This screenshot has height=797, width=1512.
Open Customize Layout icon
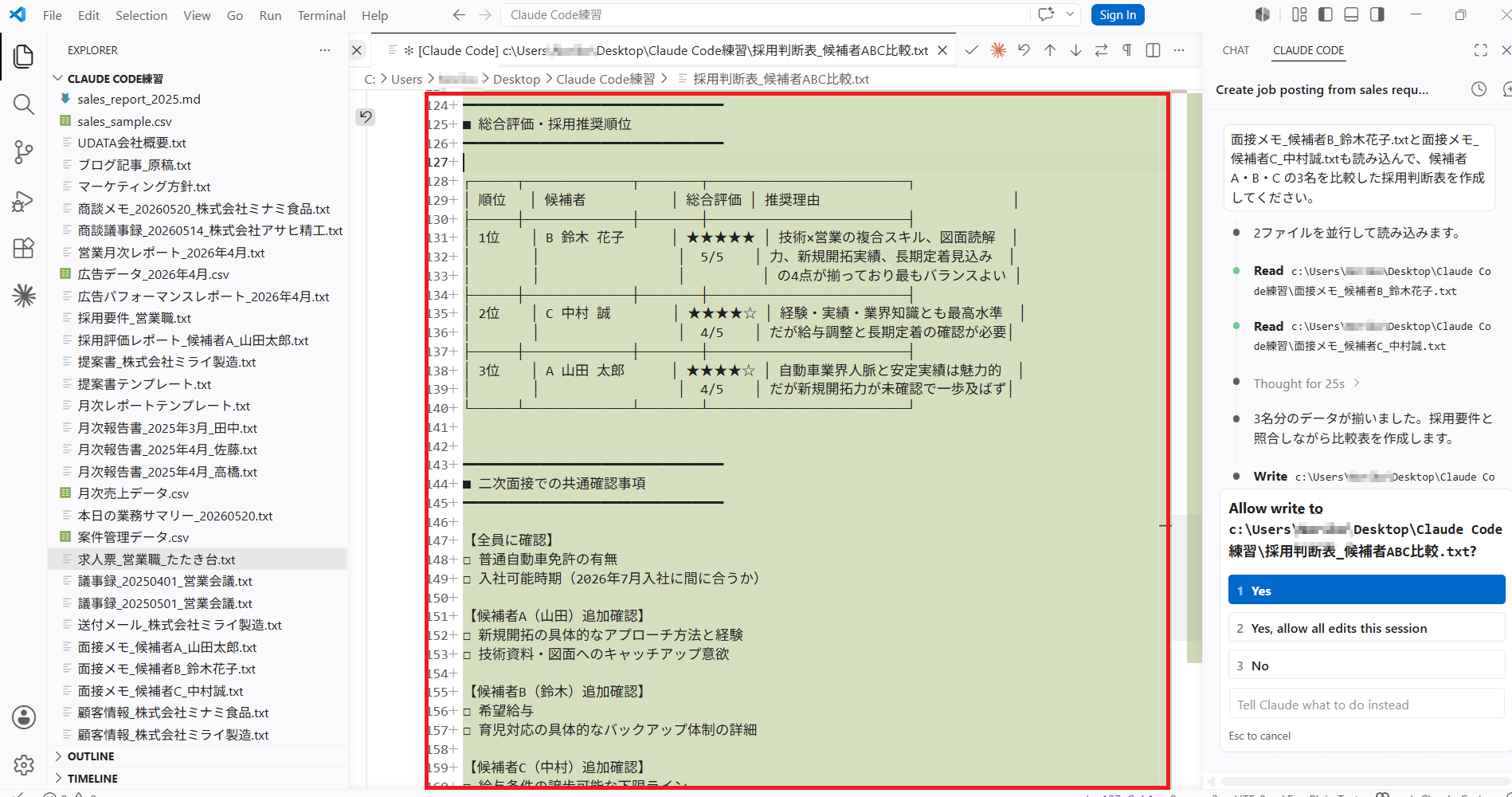(1300, 14)
